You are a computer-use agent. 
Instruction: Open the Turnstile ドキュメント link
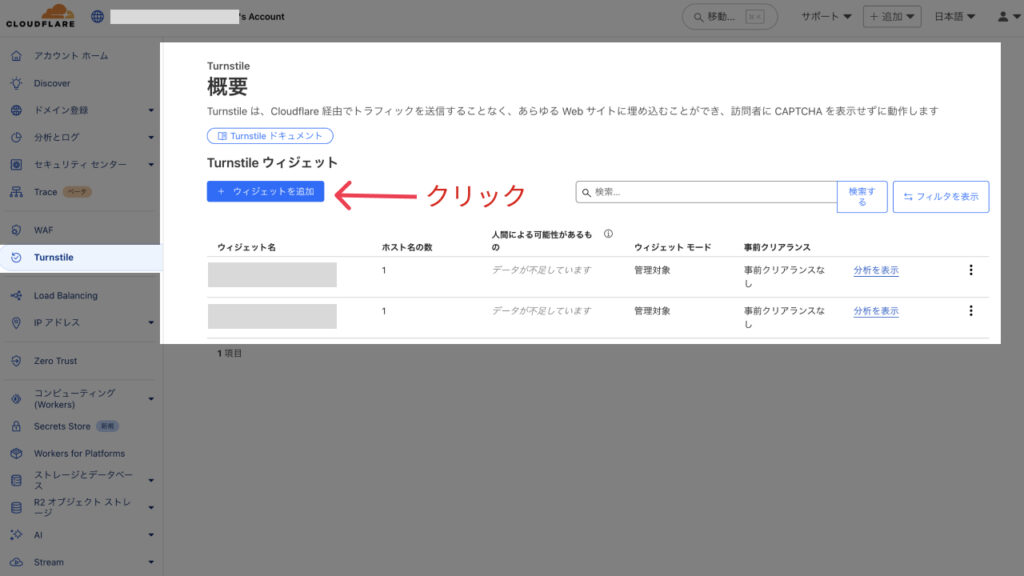pos(270,136)
